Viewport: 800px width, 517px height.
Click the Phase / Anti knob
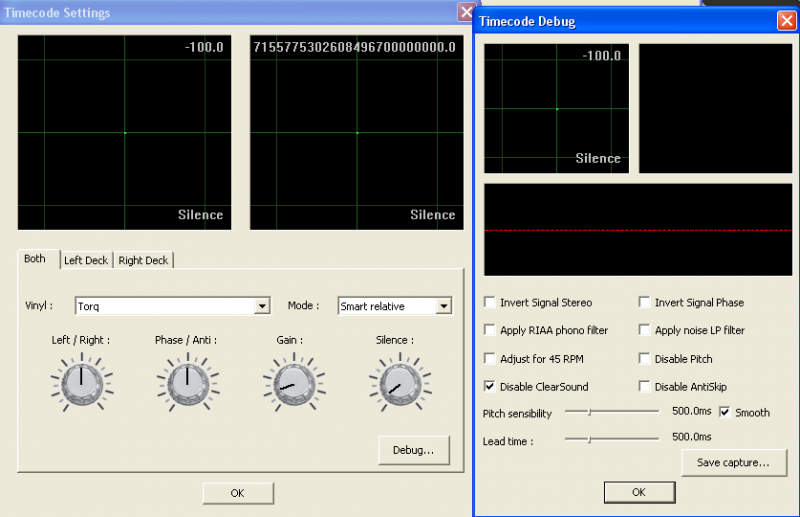(x=185, y=382)
